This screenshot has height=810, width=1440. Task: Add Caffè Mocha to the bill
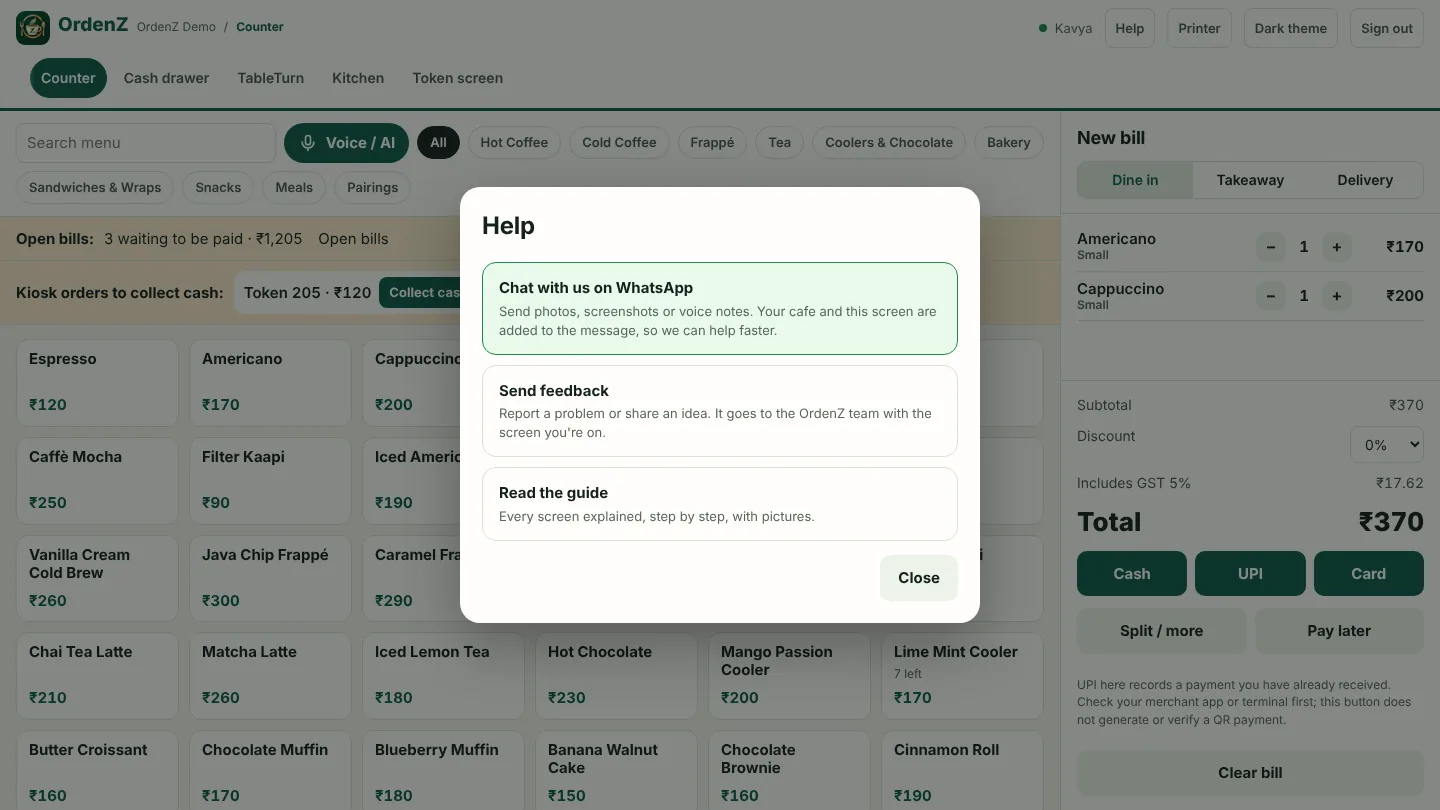pyautogui.click(x=97, y=480)
